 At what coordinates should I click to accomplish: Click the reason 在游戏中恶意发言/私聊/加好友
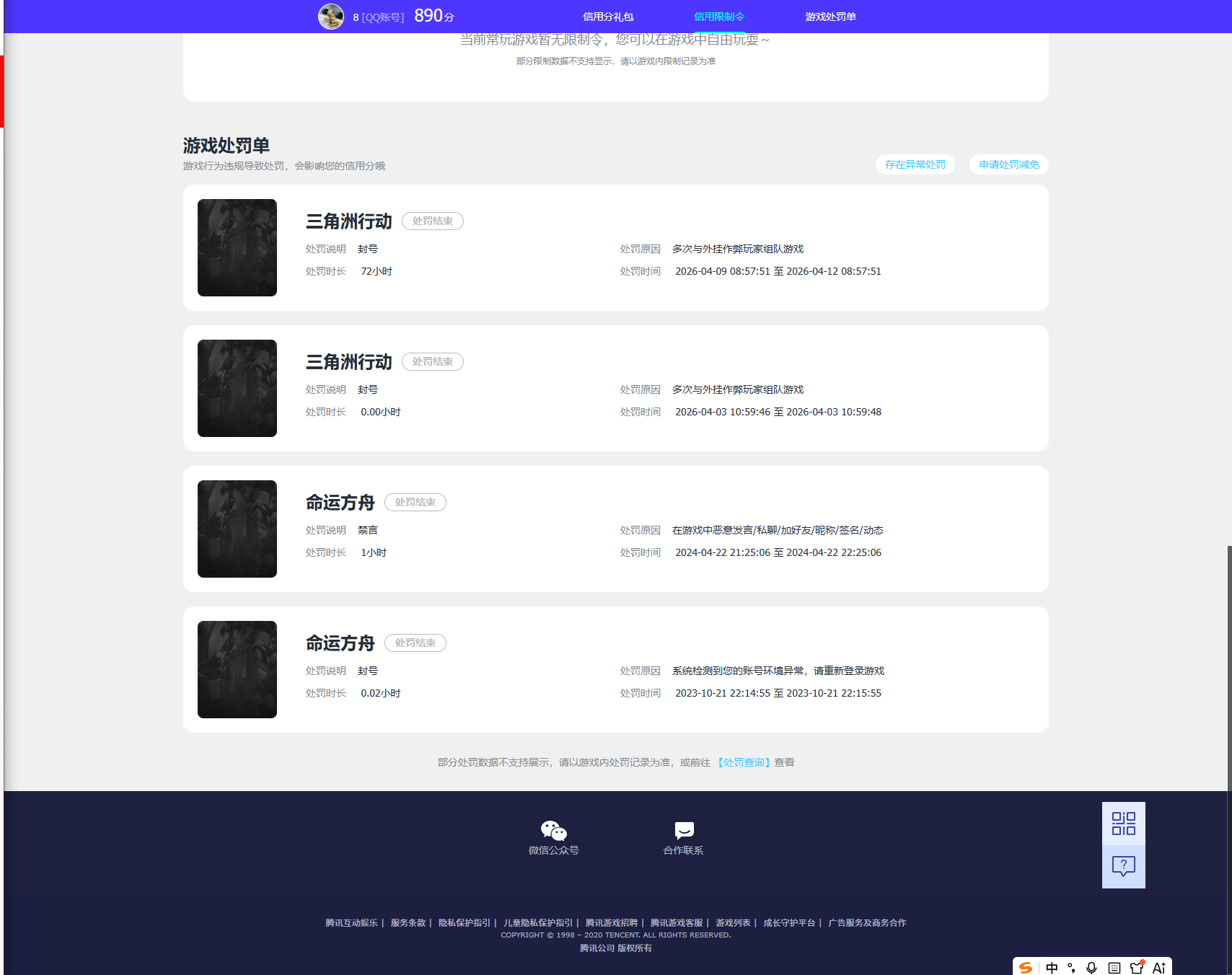pyautogui.click(x=778, y=530)
